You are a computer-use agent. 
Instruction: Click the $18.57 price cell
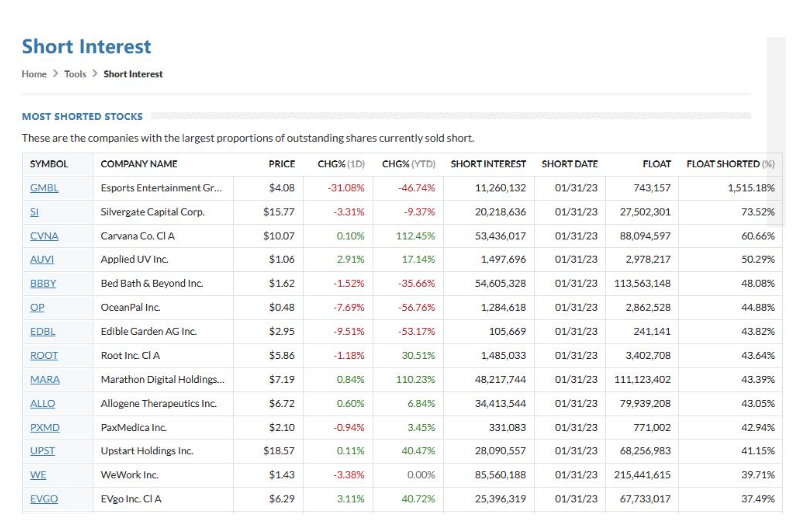pos(279,451)
